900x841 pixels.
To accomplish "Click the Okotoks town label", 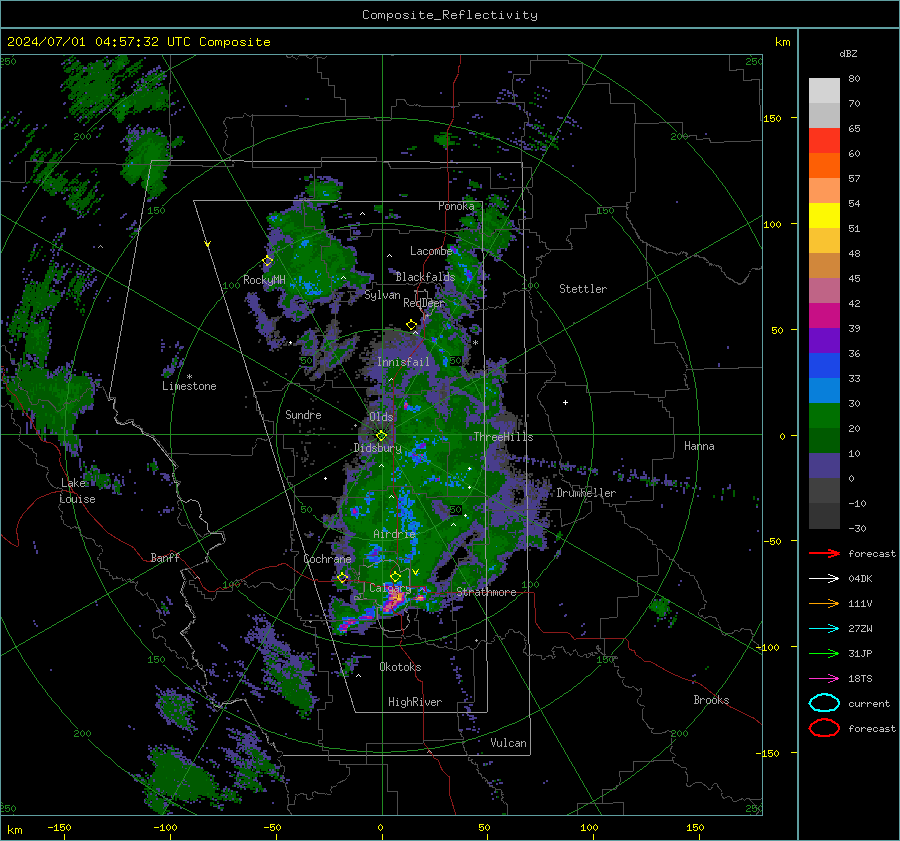I will point(400,667).
